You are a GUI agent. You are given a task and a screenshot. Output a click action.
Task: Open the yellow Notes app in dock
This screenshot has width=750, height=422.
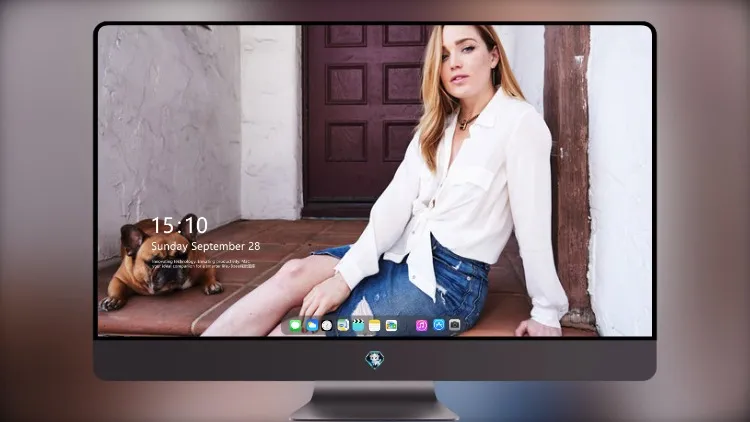[x=375, y=325]
